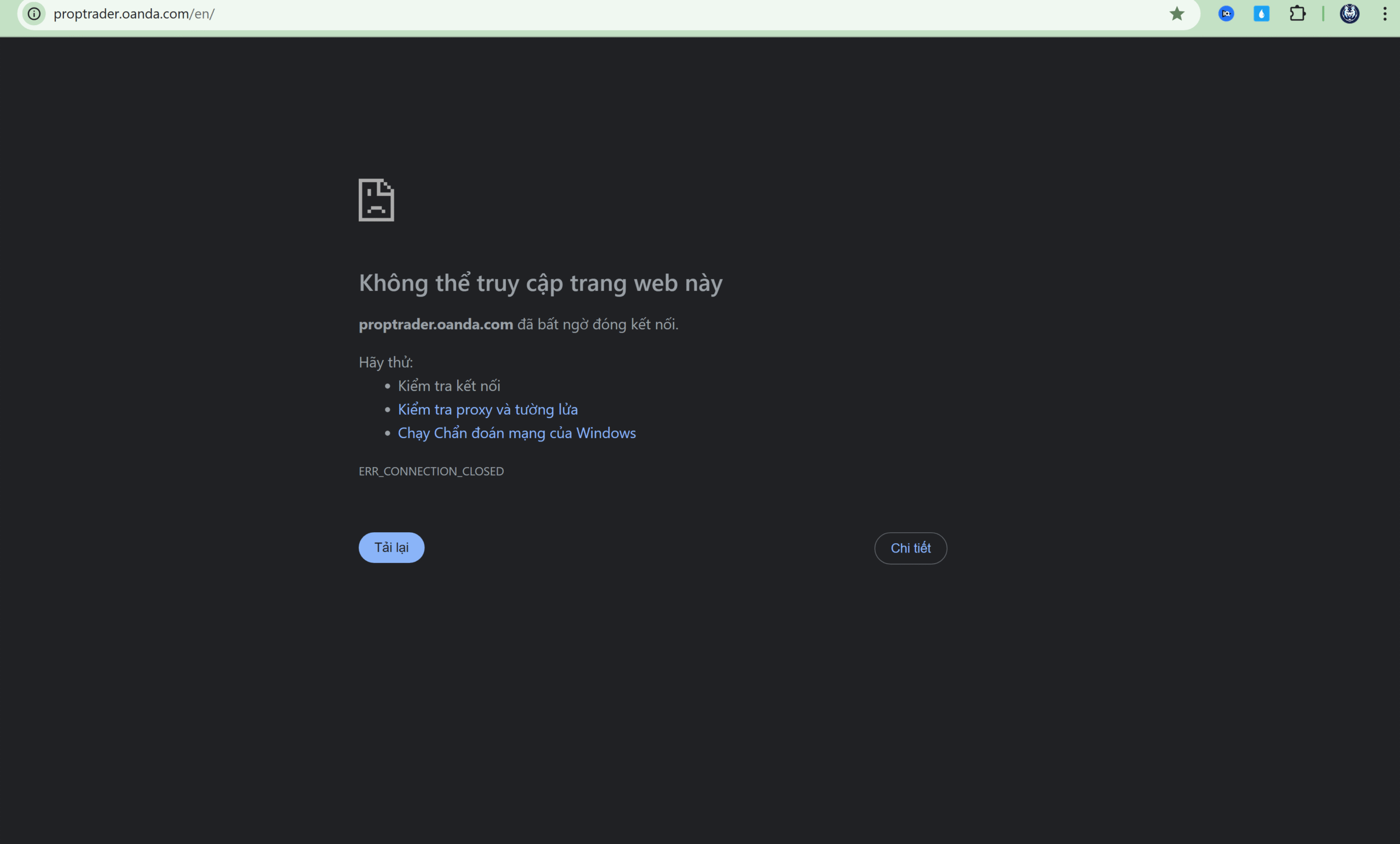
Task: Open the wolf profile avatar
Action: [1350, 14]
